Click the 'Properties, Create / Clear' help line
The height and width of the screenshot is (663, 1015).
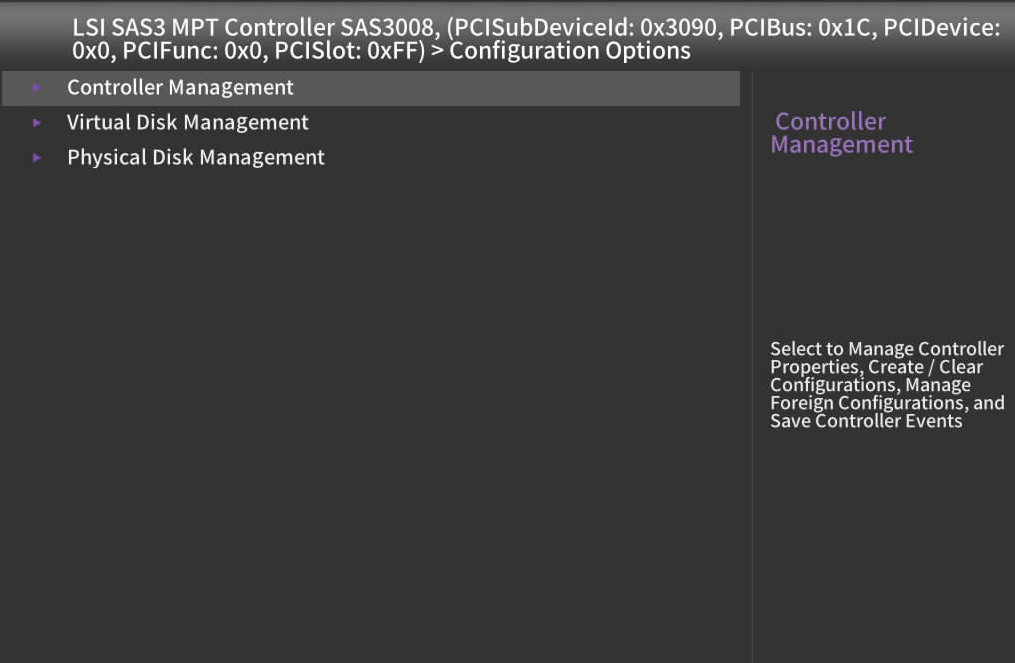coord(876,367)
